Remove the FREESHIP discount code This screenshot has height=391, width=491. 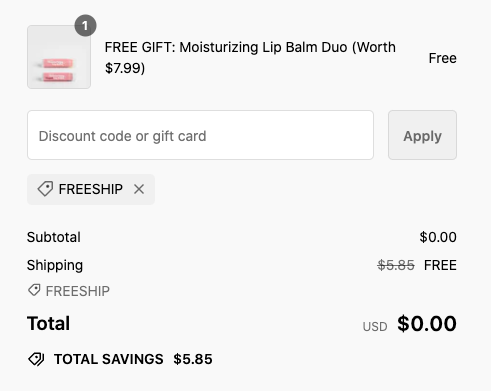click(139, 189)
